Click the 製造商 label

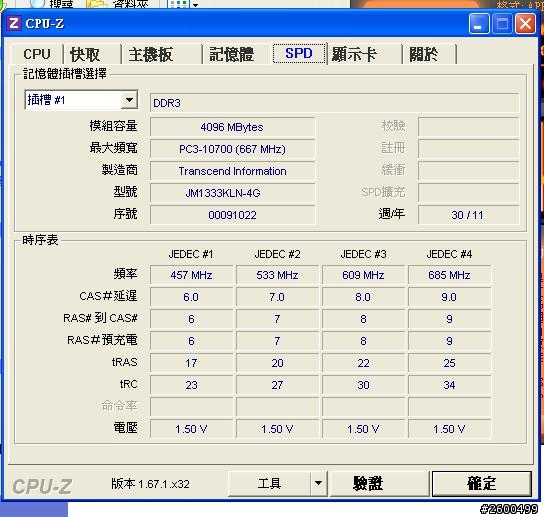click(x=120, y=170)
